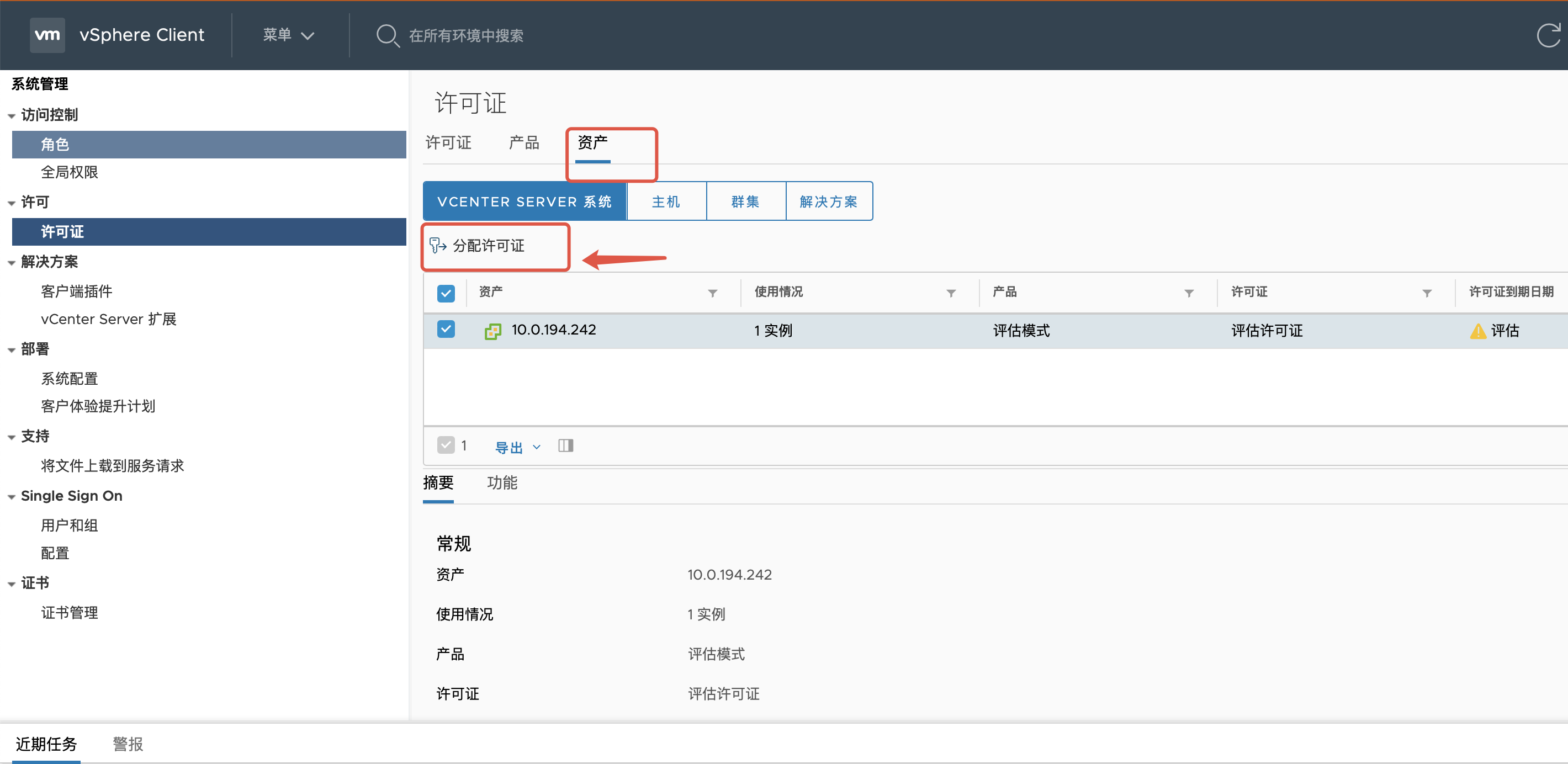Switch to the 许可证 tab
The width and height of the screenshot is (1568, 764).
[x=449, y=142]
